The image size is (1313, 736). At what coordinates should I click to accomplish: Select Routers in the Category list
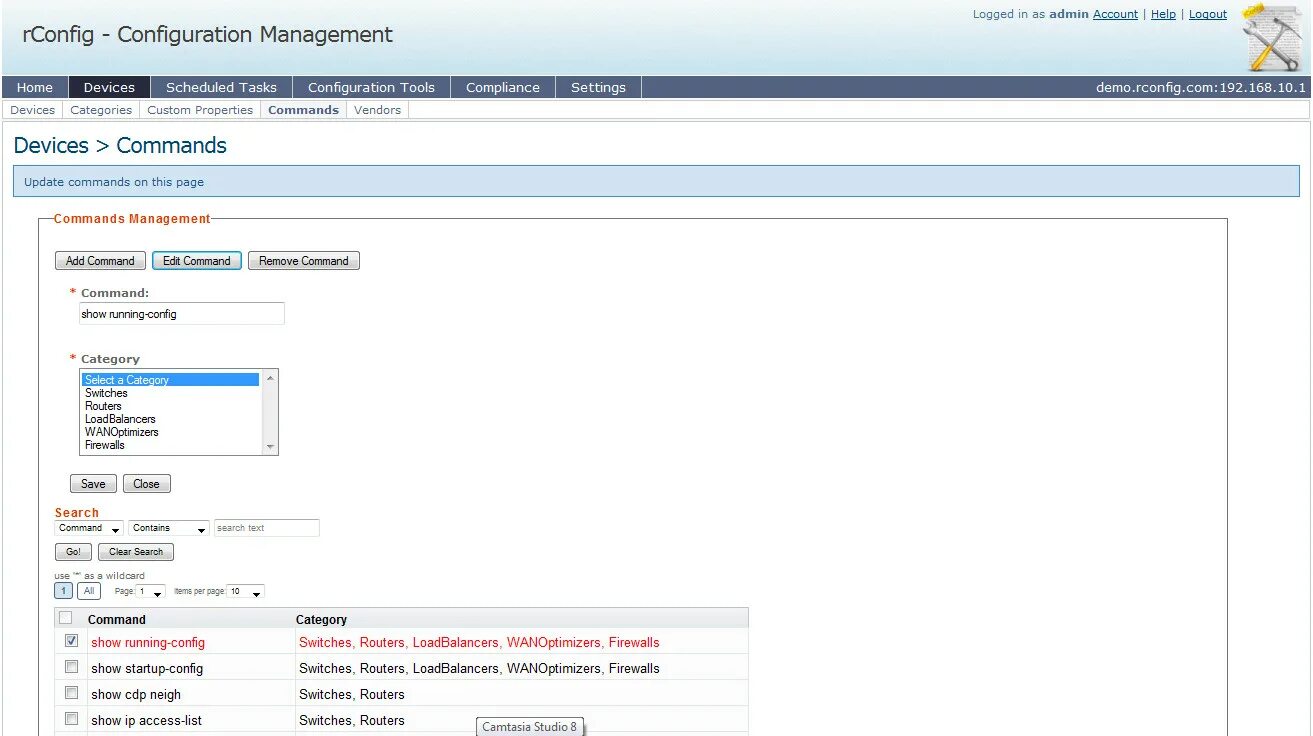(170, 406)
